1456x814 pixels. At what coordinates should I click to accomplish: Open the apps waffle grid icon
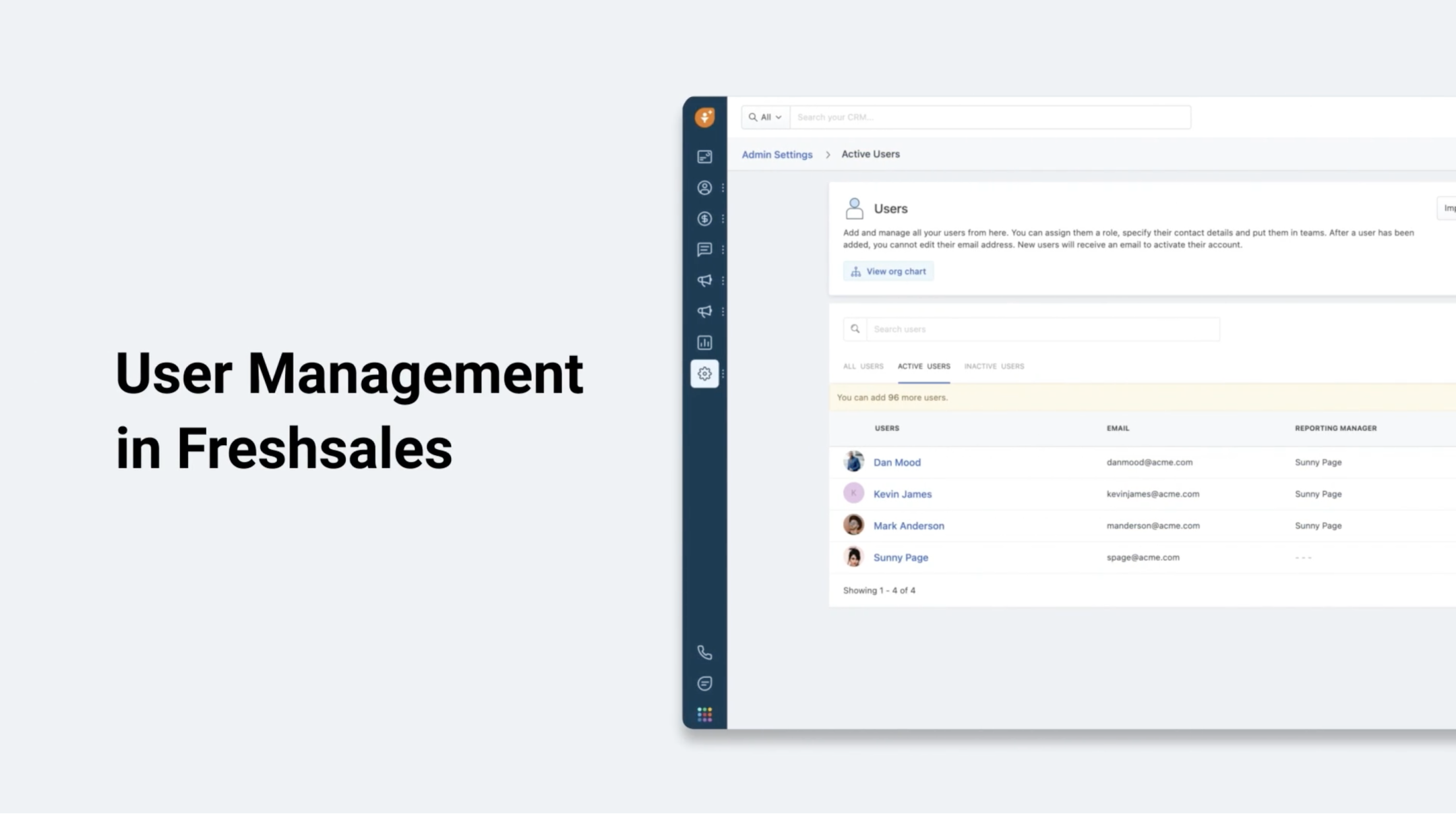click(704, 714)
